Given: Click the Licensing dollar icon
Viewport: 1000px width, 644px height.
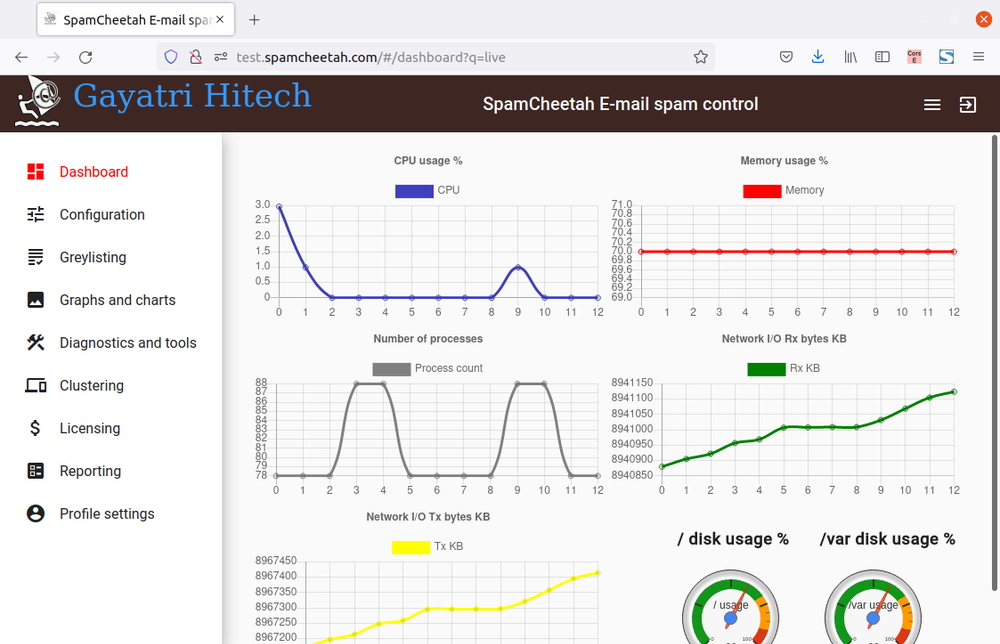Looking at the screenshot, I should 35,428.
